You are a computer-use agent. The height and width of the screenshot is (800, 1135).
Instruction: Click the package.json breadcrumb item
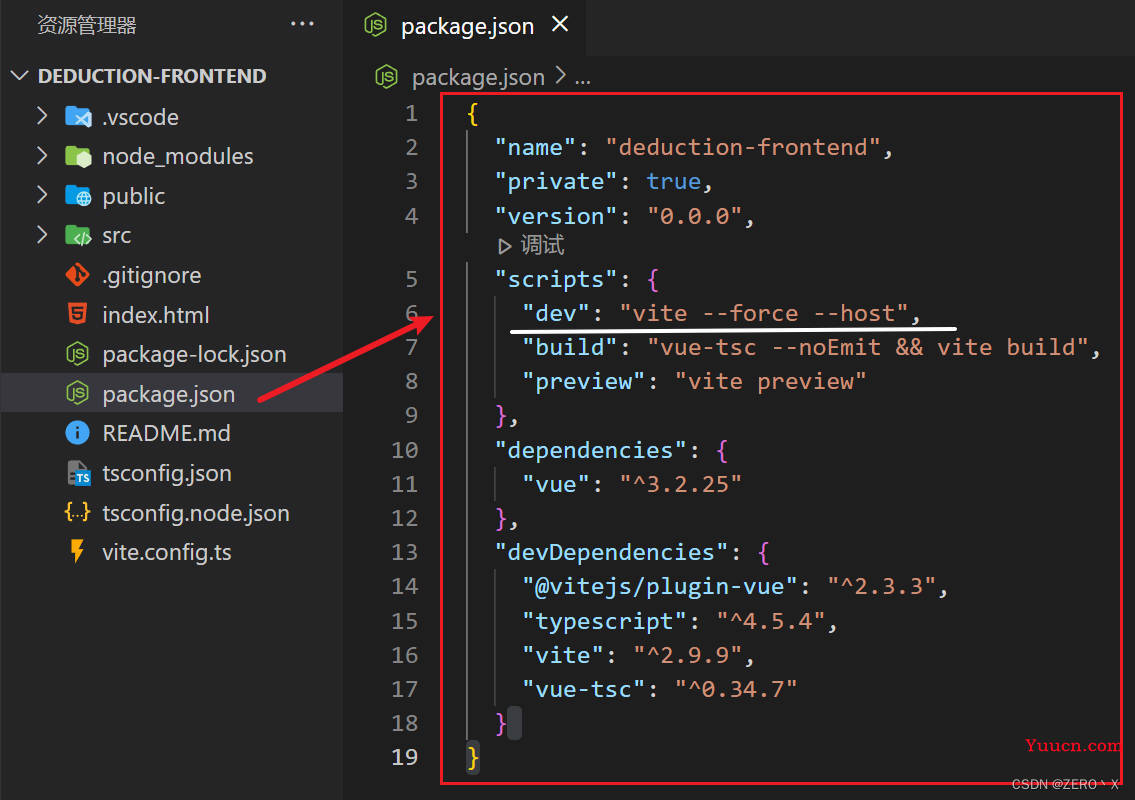pyautogui.click(x=478, y=77)
